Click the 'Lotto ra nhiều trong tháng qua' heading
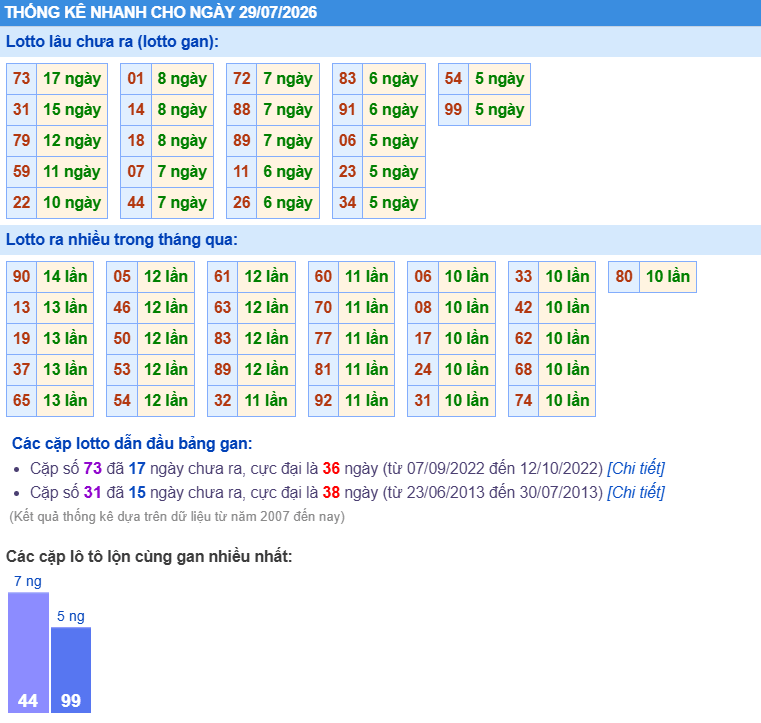Image resolution: width=761 pixels, height=723 pixels. [121, 240]
